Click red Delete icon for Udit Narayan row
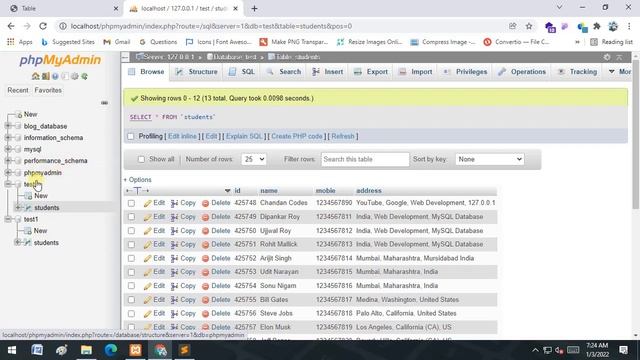The height and width of the screenshot is (360, 640). click(x=205, y=272)
